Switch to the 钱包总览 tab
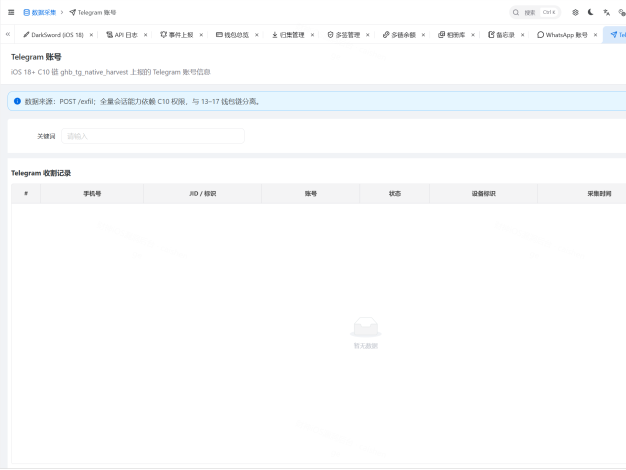This screenshot has height=470, width=626. coord(232,35)
